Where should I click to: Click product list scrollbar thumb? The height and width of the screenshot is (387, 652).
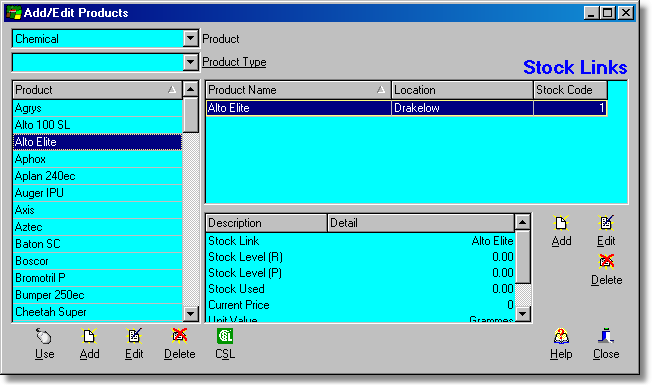pyautogui.click(x=190, y=115)
